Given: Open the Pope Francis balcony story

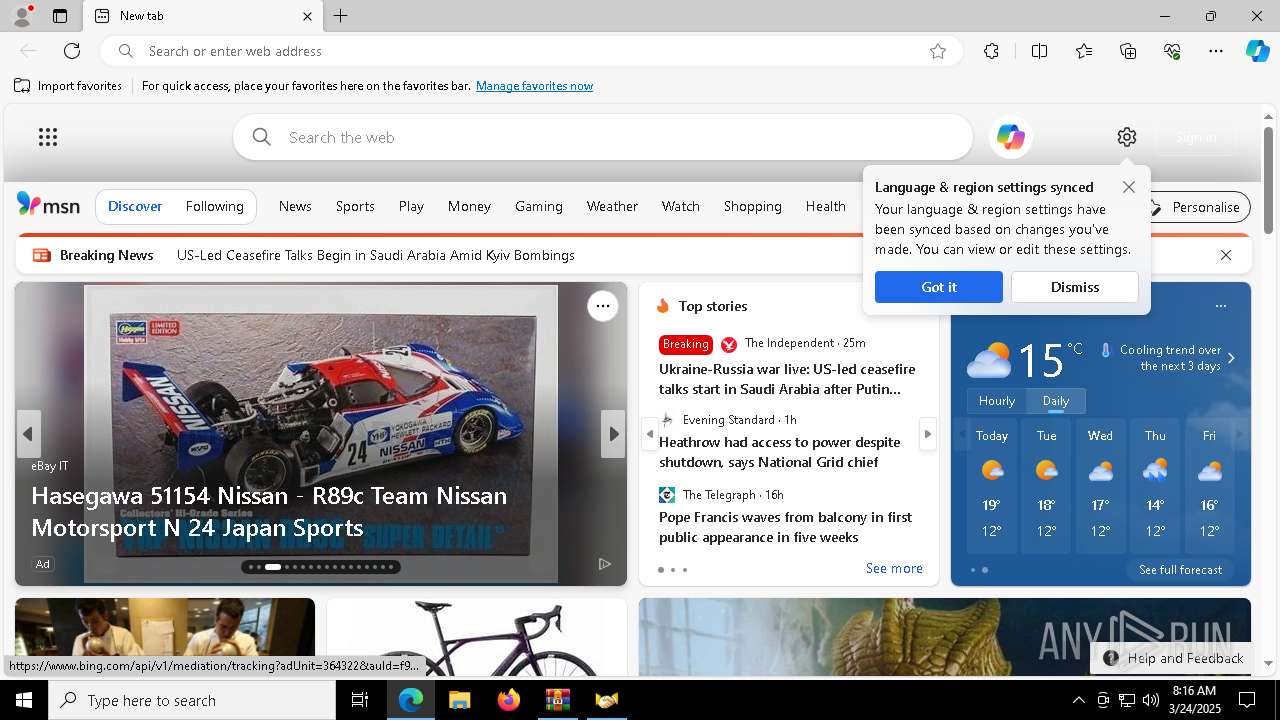Looking at the screenshot, I should [x=785, y=527].
